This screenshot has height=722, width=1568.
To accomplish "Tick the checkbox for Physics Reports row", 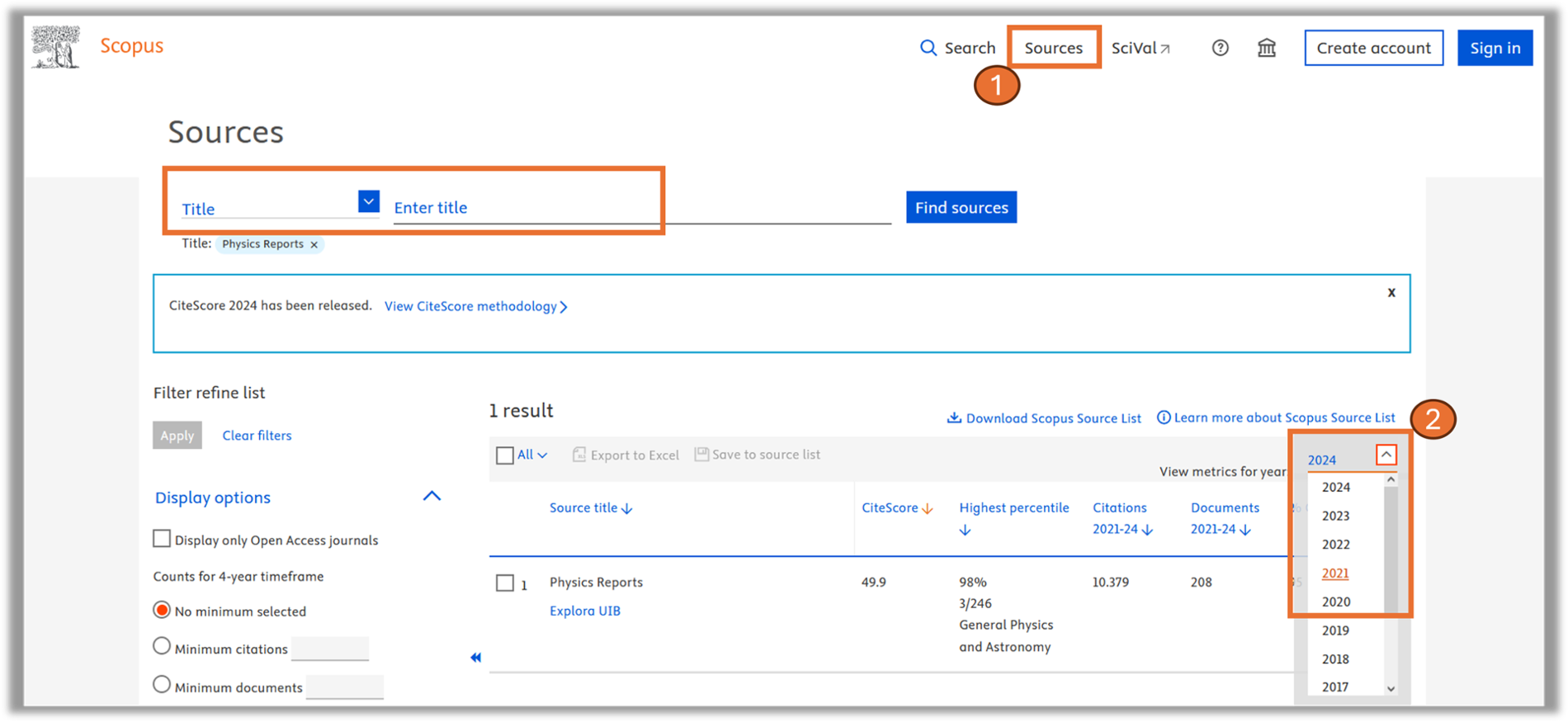I will pyautogui.click(x=504, y=583).
